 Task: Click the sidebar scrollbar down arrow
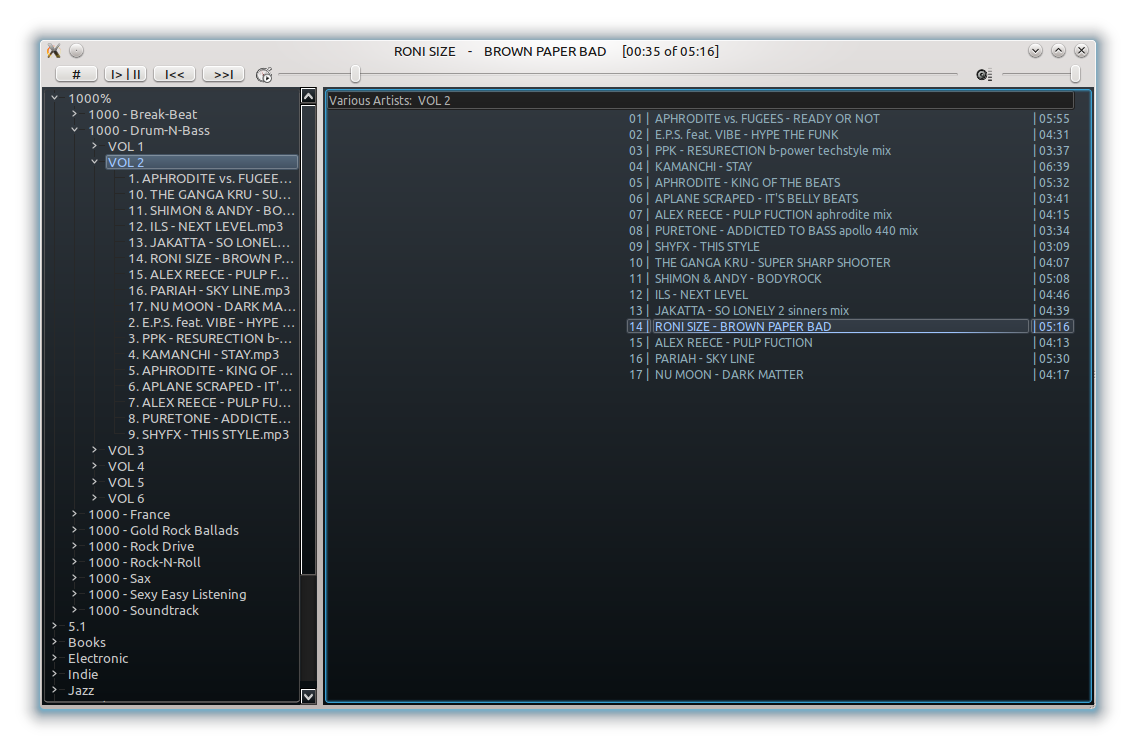(x=309, y=696)
